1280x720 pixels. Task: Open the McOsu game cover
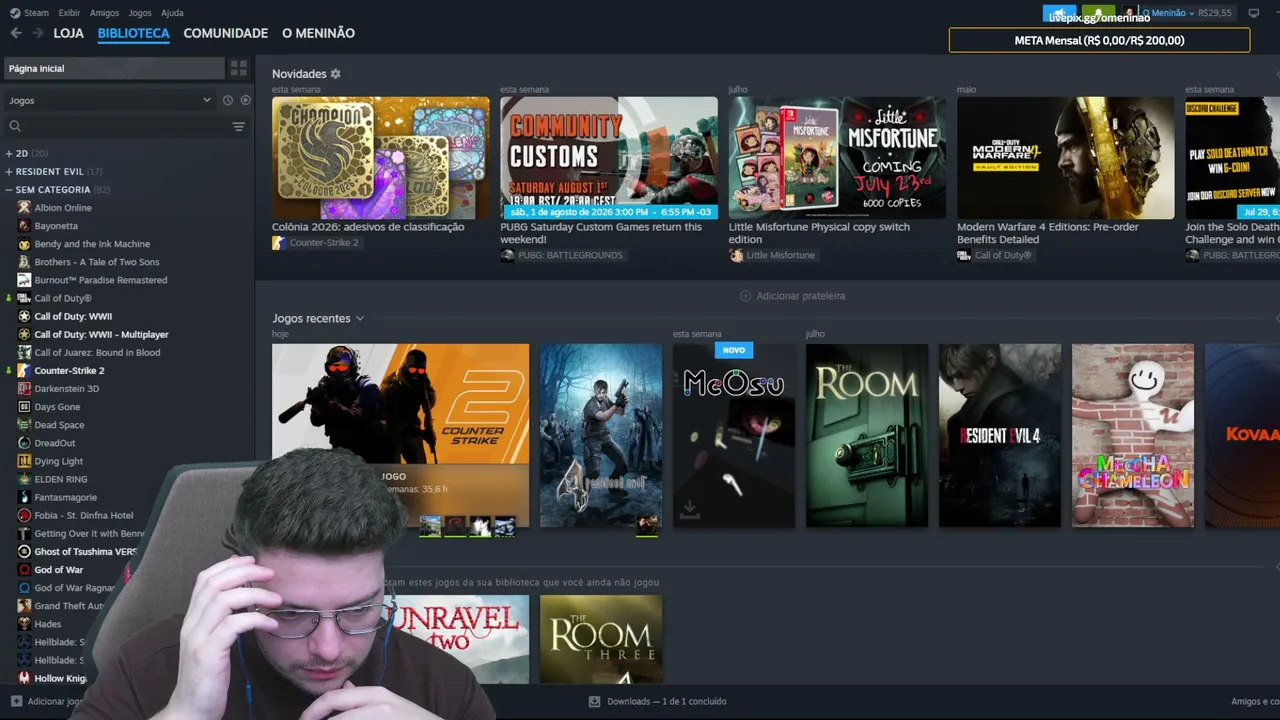point(734,436)
